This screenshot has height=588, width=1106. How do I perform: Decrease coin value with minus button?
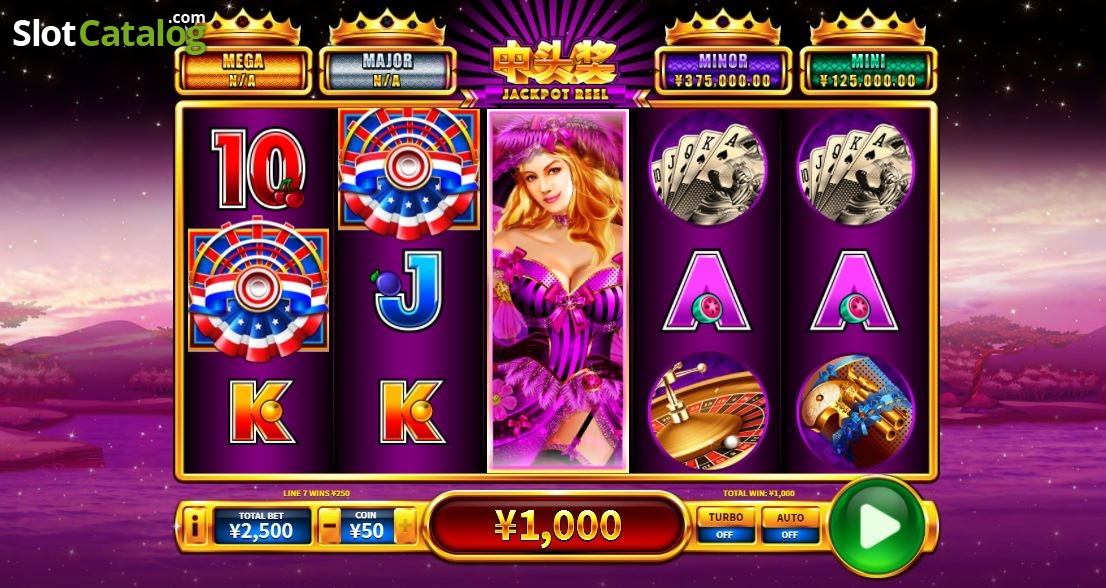coord(329,526)
